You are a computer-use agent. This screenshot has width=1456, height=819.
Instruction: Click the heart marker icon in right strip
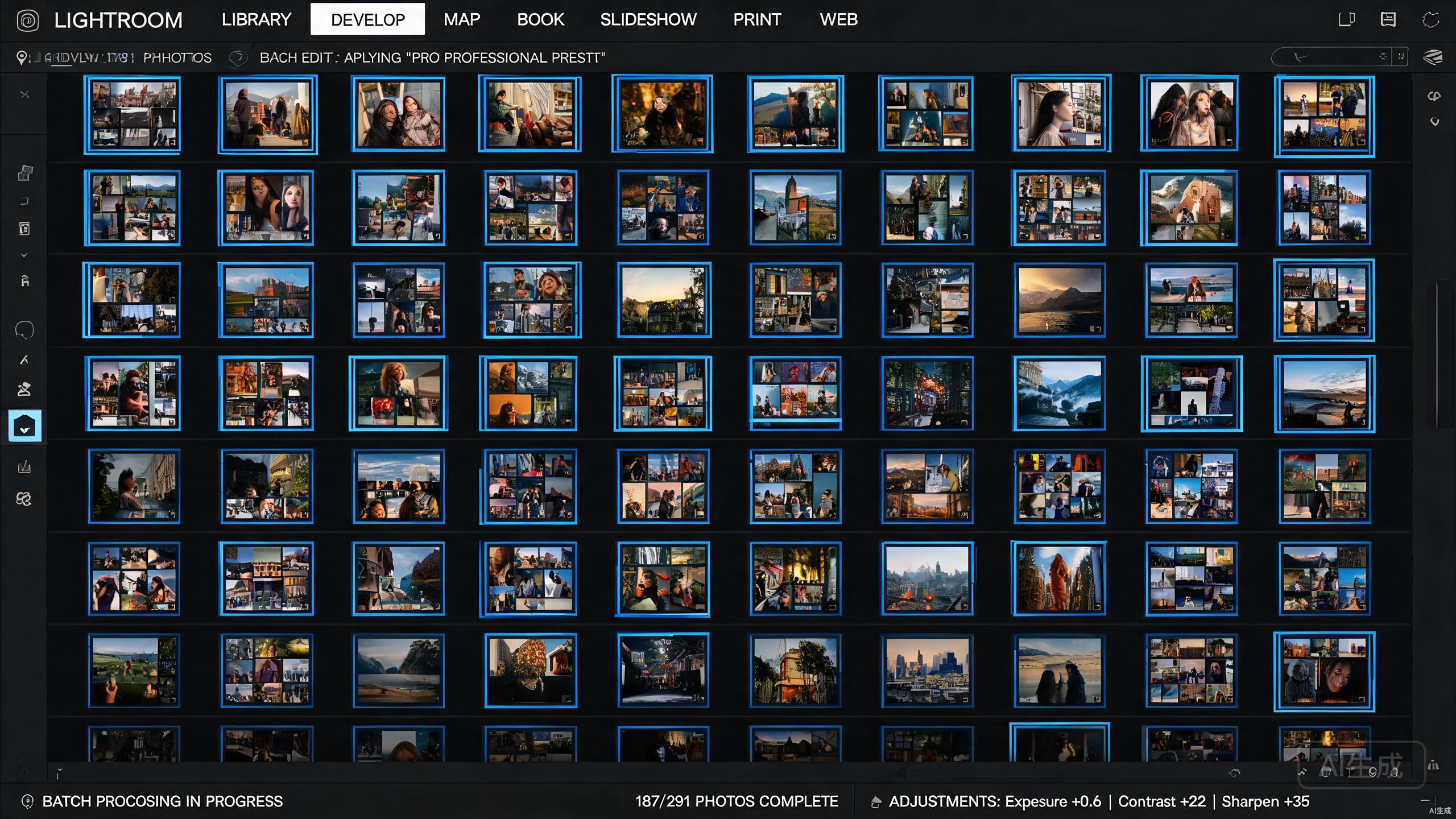click(x=1434, y=122)
